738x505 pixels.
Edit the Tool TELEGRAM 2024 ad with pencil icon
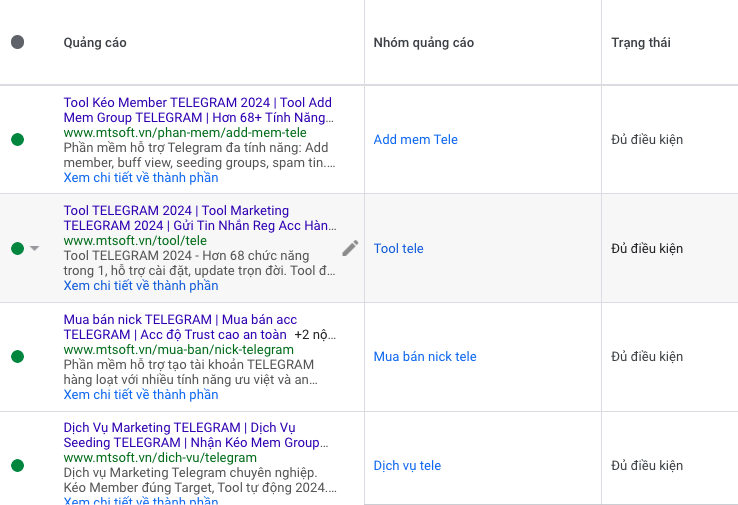tap(350, 248)
